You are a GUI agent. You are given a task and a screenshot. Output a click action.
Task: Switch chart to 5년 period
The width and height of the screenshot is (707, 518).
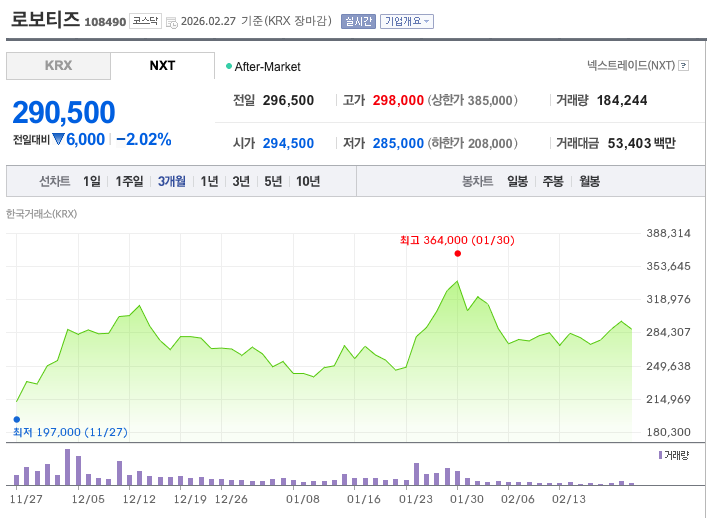click(273, 181)
